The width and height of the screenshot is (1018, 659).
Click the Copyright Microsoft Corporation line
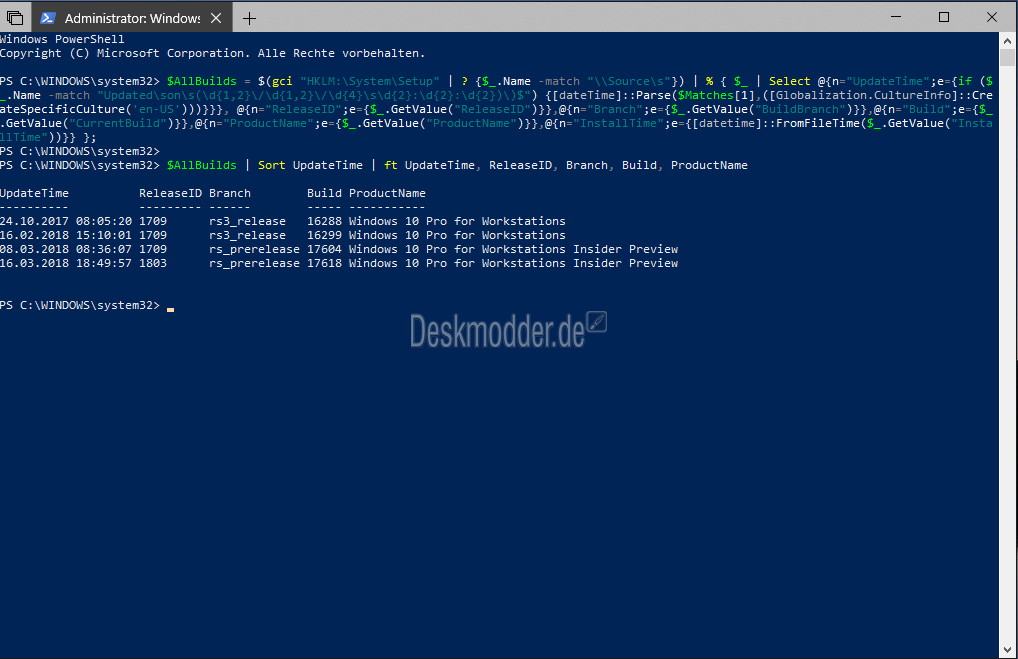212,53
